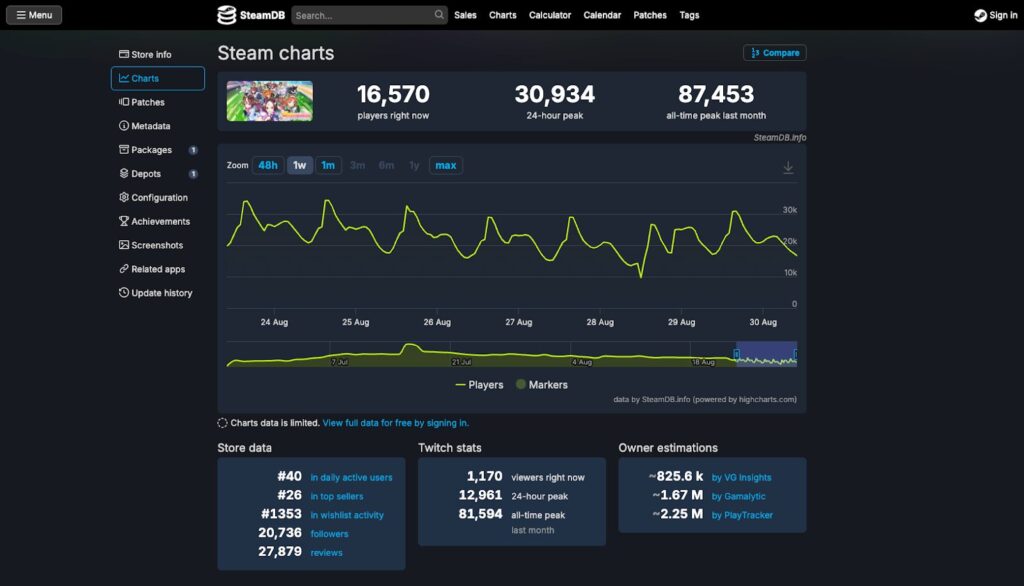Select the 48h zoom range
This screenshot has height=586, width=1024.
click(x=268, y=166)
